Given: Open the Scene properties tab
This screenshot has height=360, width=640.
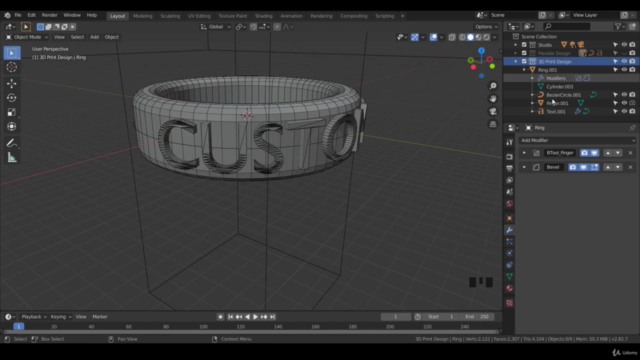Looking at the screenshot, I should coord(509,192).
